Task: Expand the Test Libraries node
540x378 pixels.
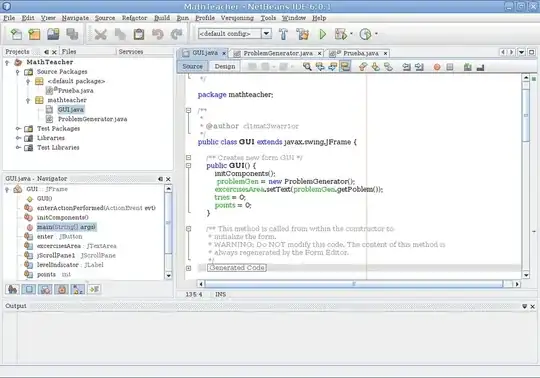Action: click(18, 148)
